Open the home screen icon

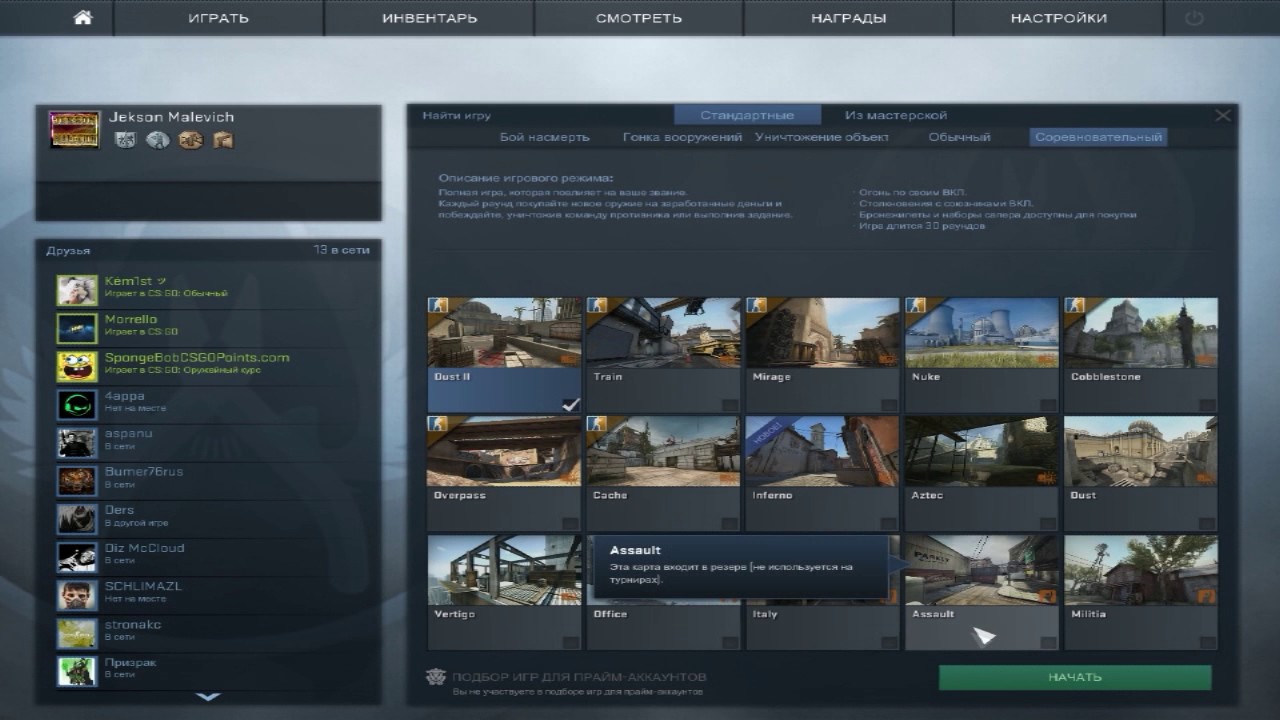coord(83,18)
